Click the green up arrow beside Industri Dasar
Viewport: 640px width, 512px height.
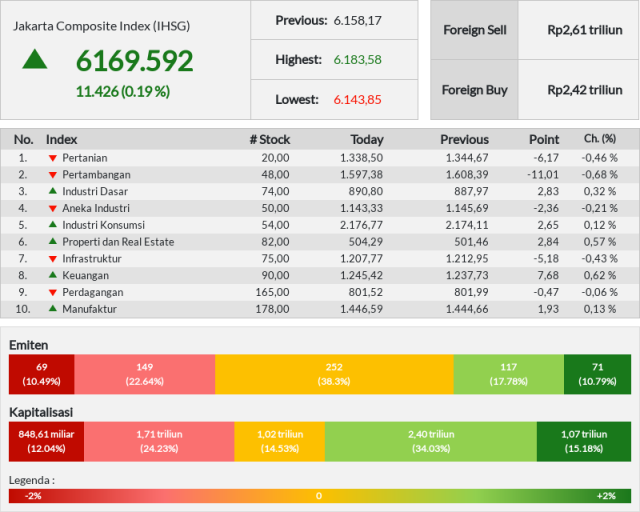(53, 191)
